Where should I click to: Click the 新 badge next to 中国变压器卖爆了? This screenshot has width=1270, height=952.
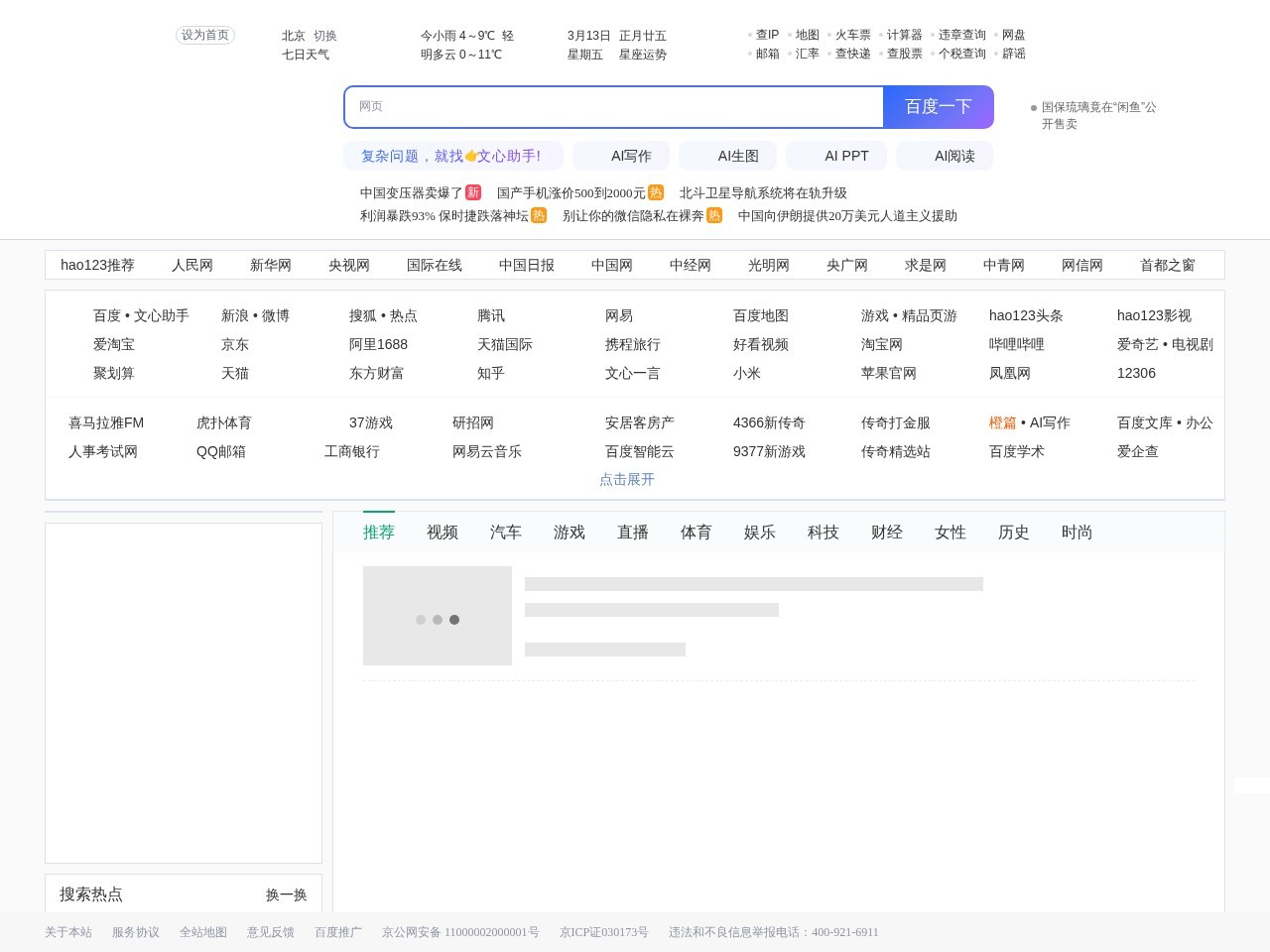[x=473, y=192]
